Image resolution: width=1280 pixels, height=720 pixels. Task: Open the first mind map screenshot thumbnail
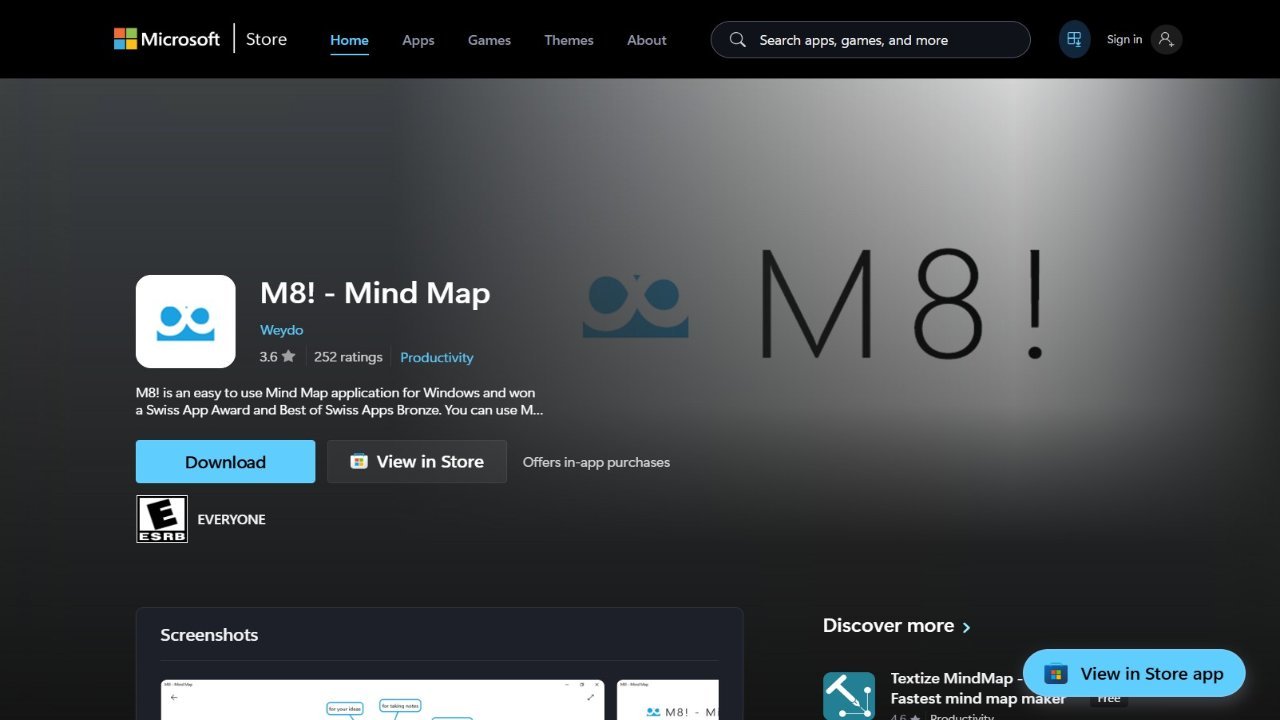point(382,700)
